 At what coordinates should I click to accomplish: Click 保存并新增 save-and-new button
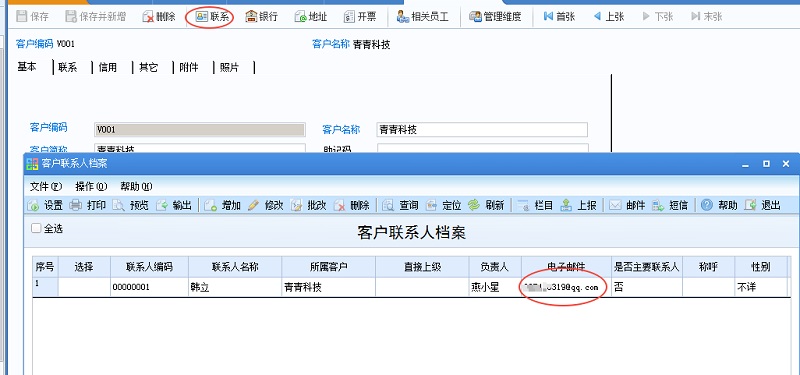[x=95, y=17]
